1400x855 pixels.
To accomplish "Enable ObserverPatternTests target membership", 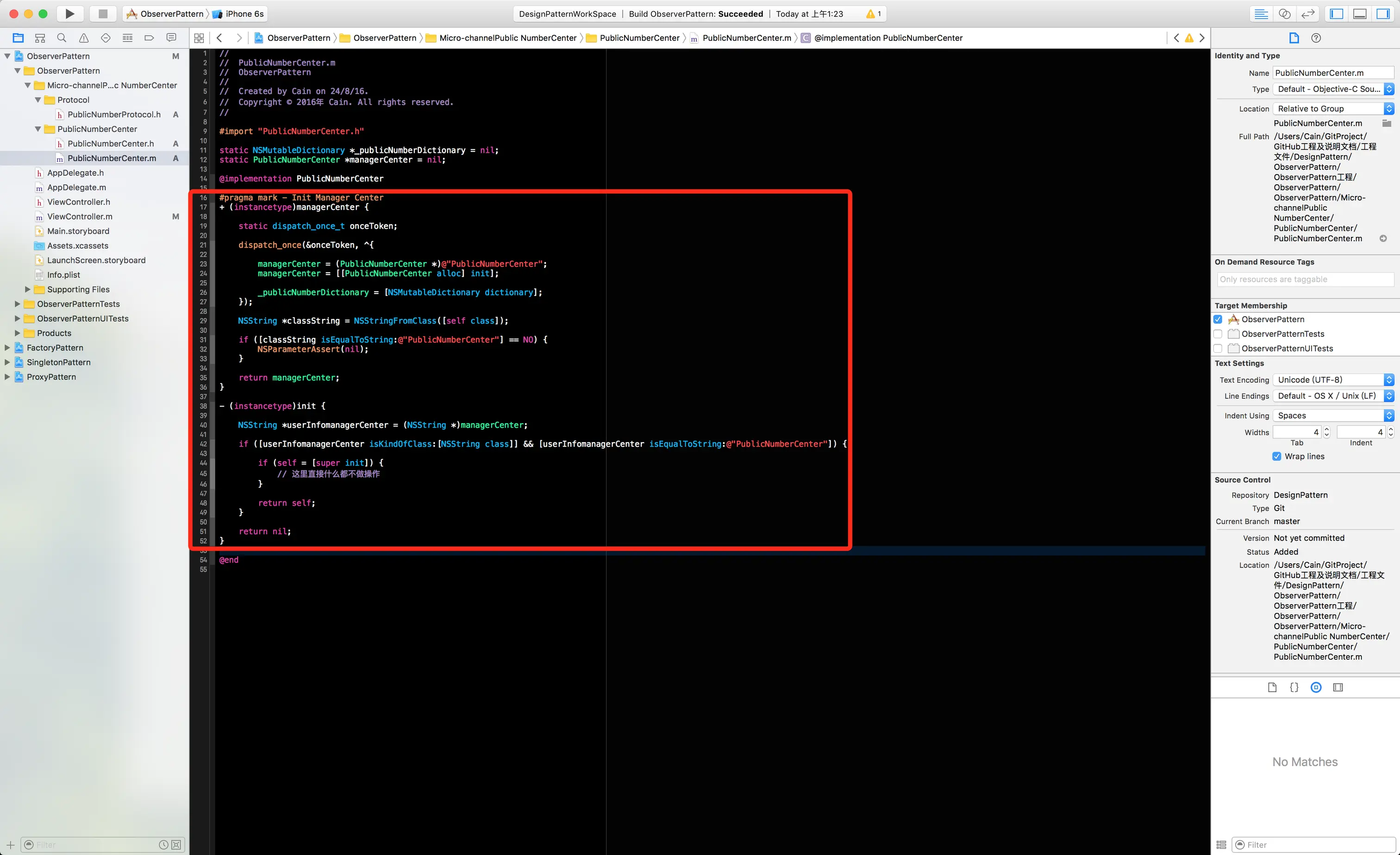I will coord(1218,334).
